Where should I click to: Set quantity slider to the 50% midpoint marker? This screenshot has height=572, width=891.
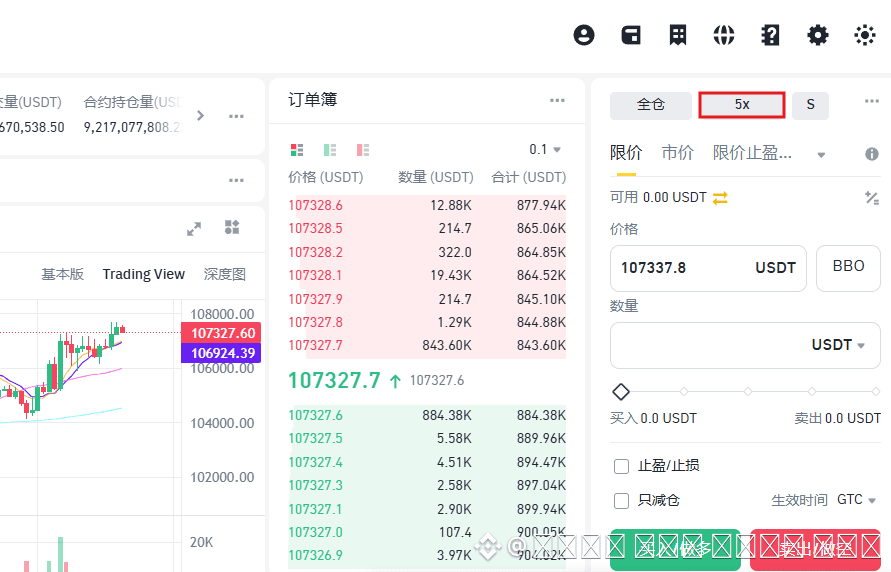point(748,391)
